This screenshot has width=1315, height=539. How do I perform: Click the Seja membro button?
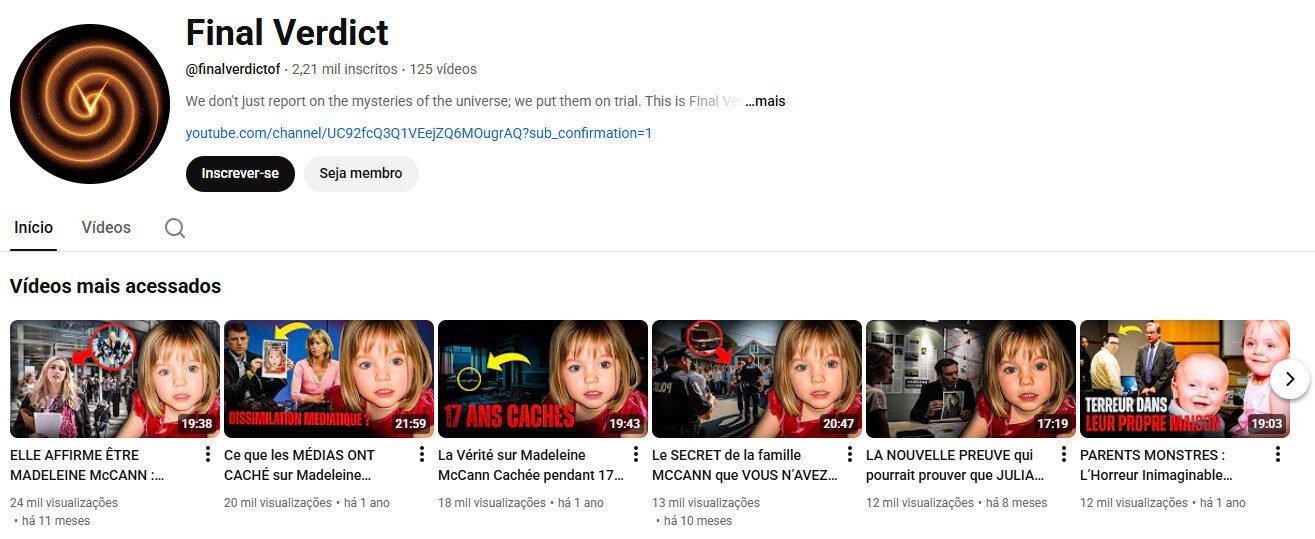coord(361,173)
